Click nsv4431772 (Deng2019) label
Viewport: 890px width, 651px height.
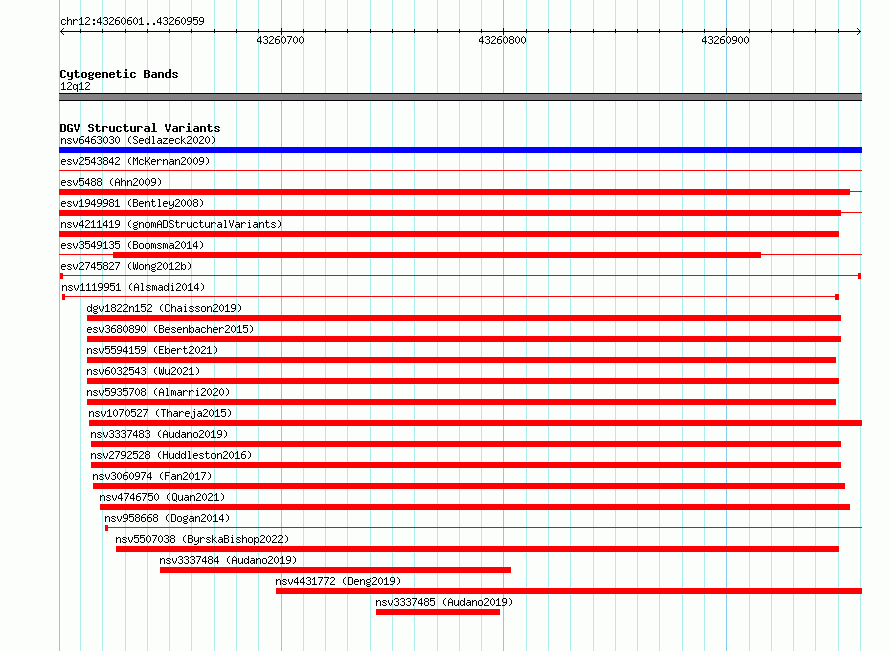[x=338, y=581]
